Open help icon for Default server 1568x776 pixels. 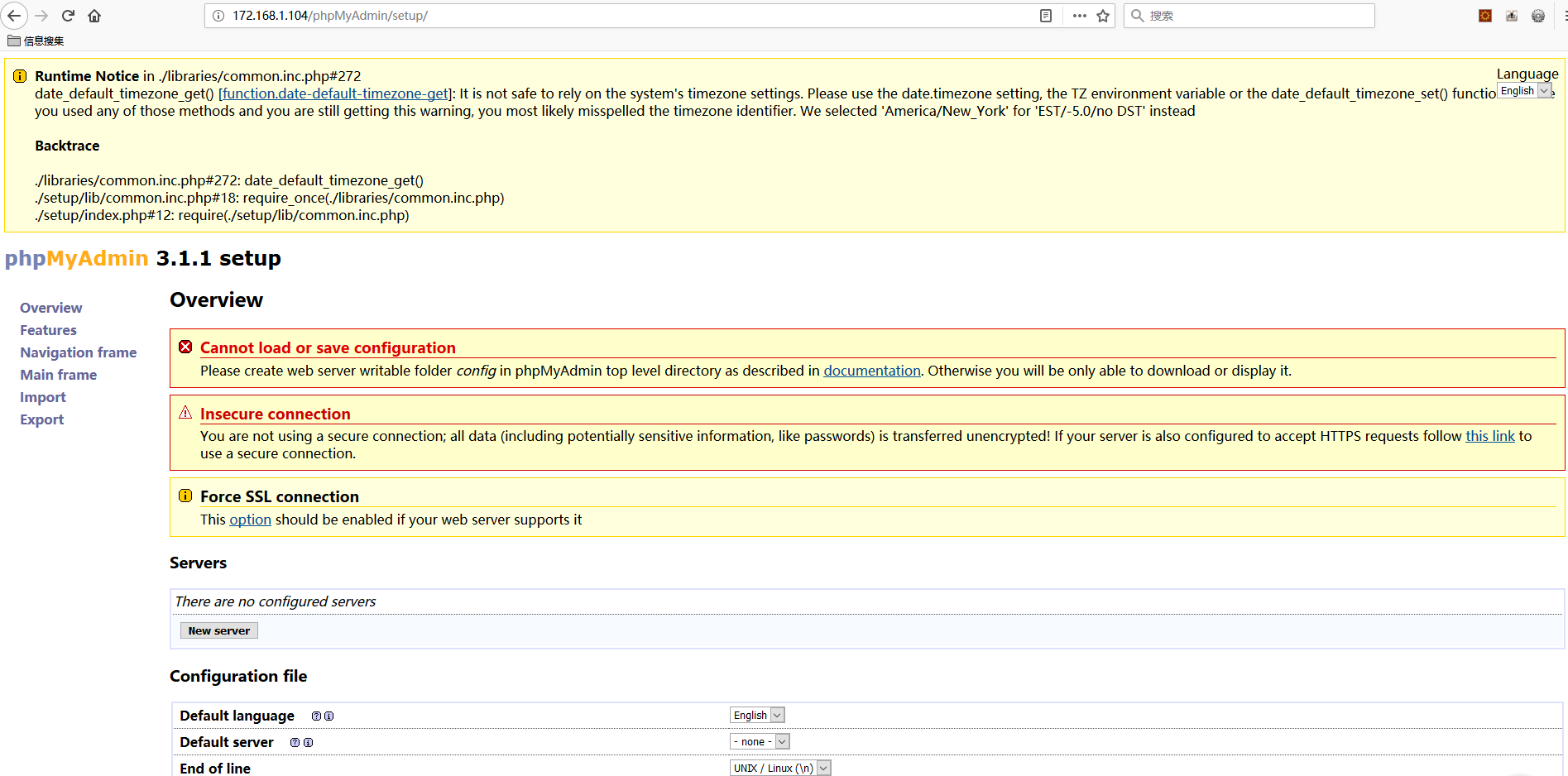(295, 743)
